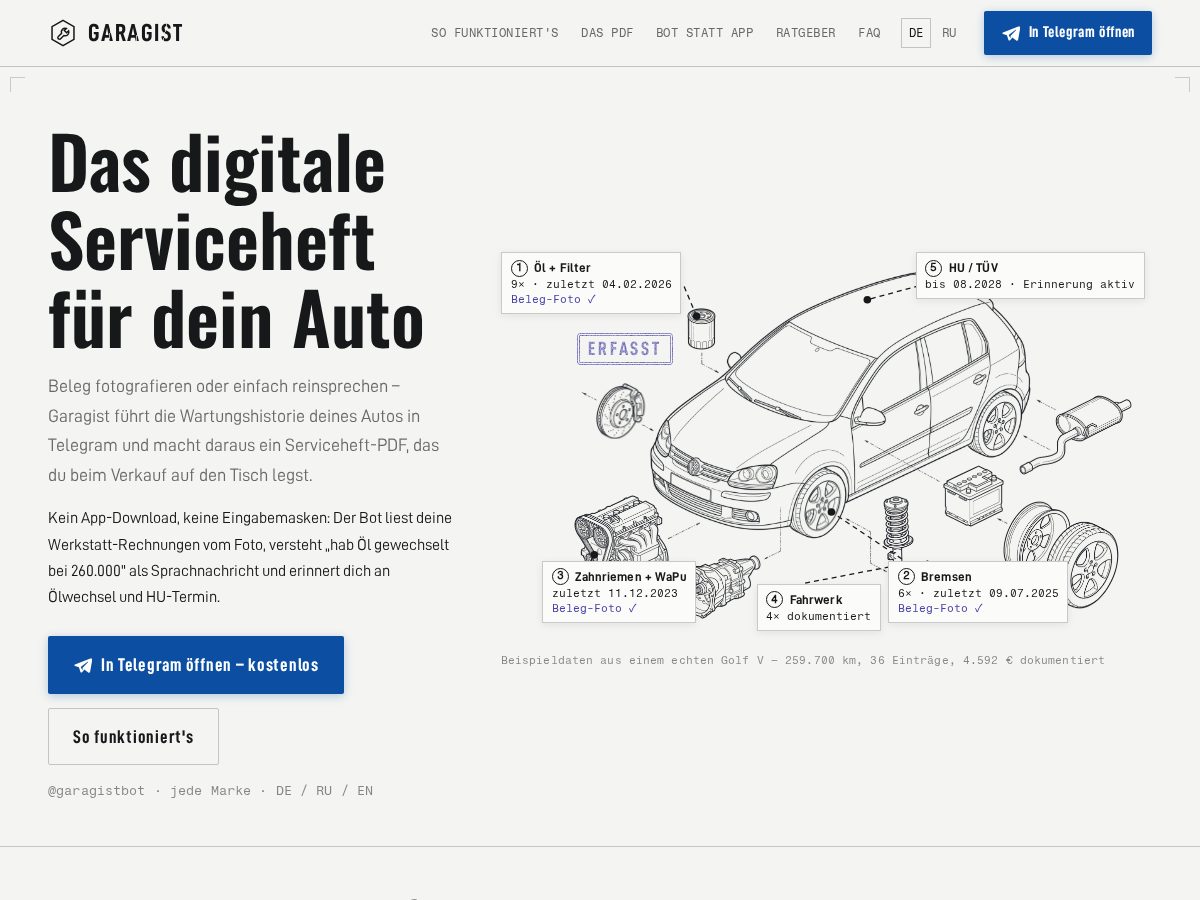Image resolution: width=1200 pixels, height=900 pixels.
Task: Click header In Telegram öffnen button
Action: pos(1068,33)
